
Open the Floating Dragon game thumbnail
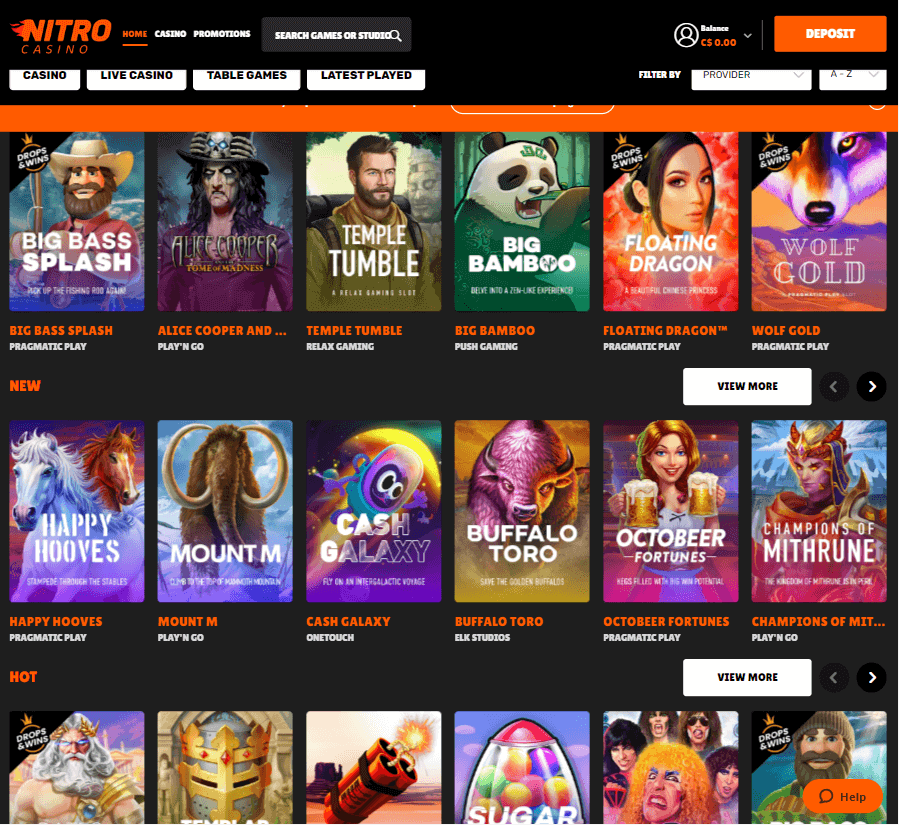[x=671, y=221]
